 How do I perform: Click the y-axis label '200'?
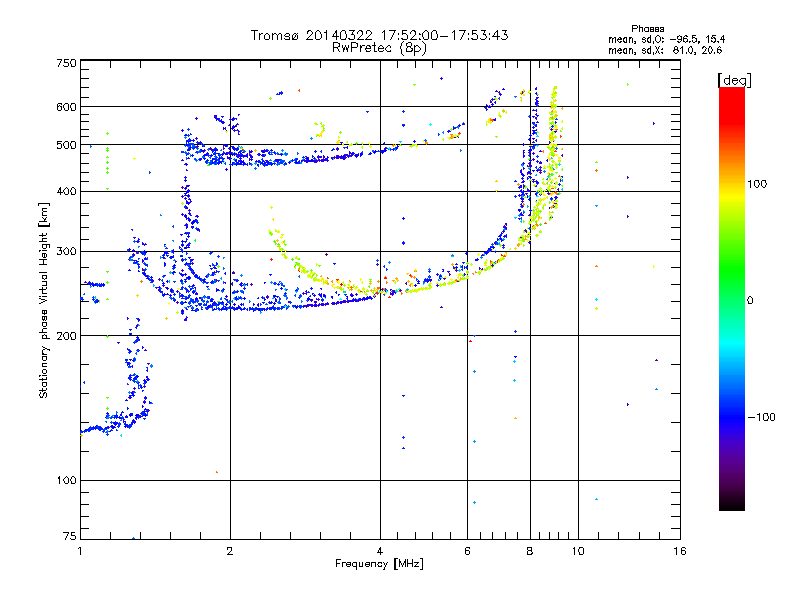coord(67,336)
